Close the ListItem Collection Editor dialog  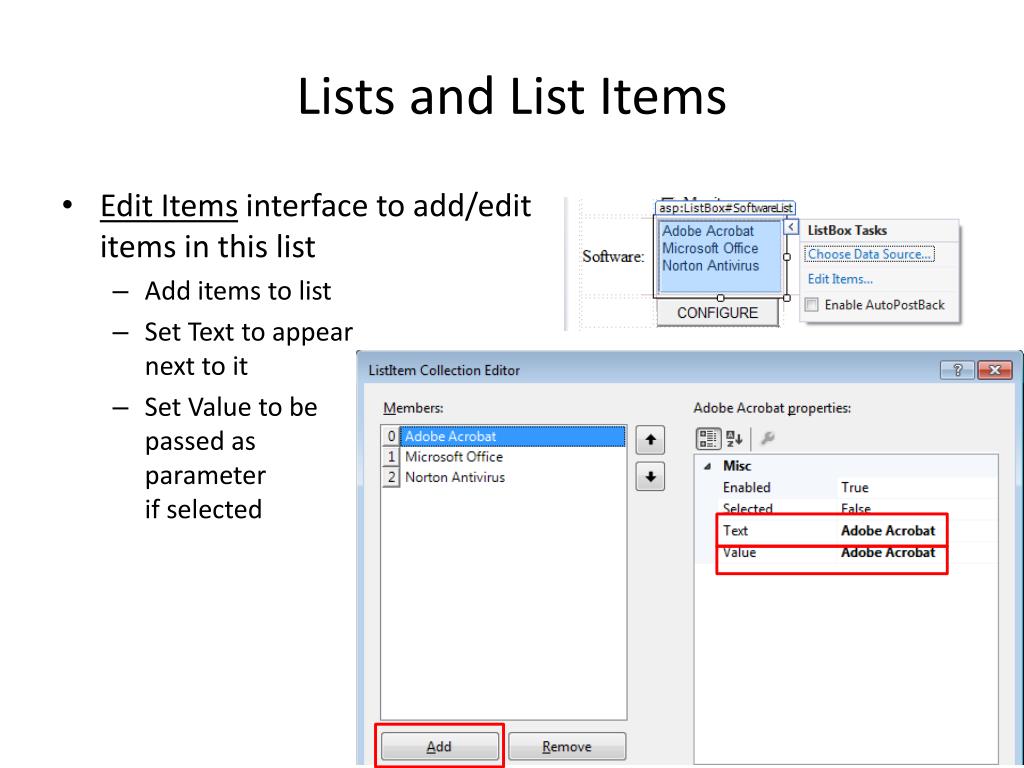[x=995, y=370]
